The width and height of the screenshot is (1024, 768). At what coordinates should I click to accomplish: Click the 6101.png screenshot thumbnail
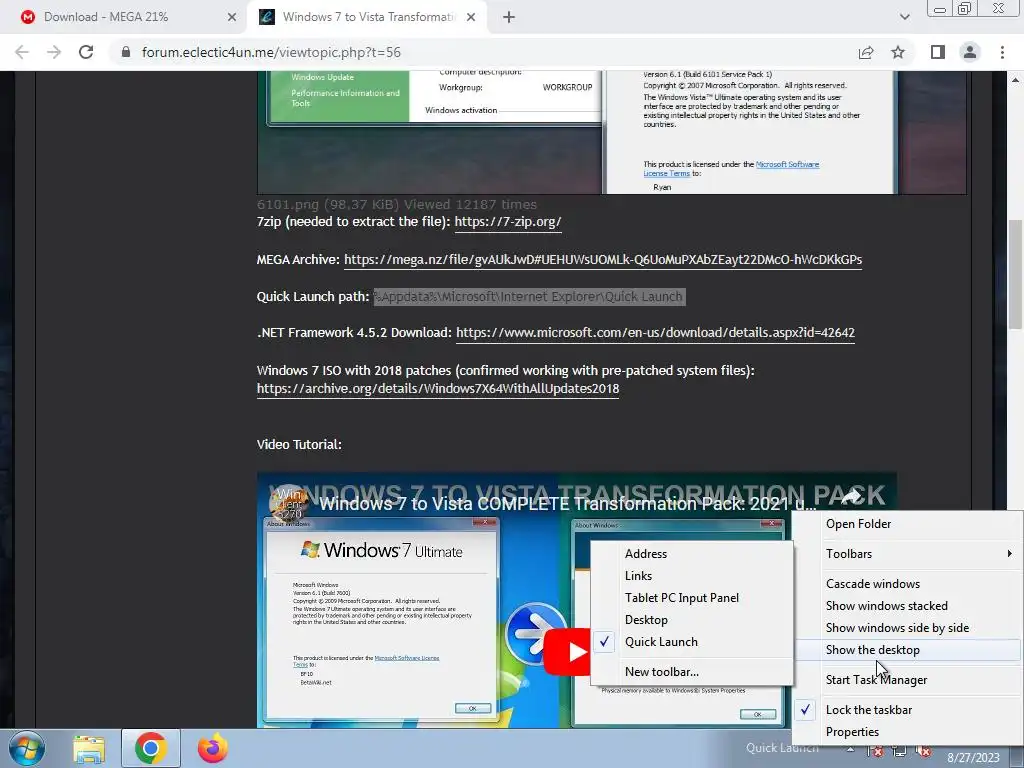[x=611, y=133]
